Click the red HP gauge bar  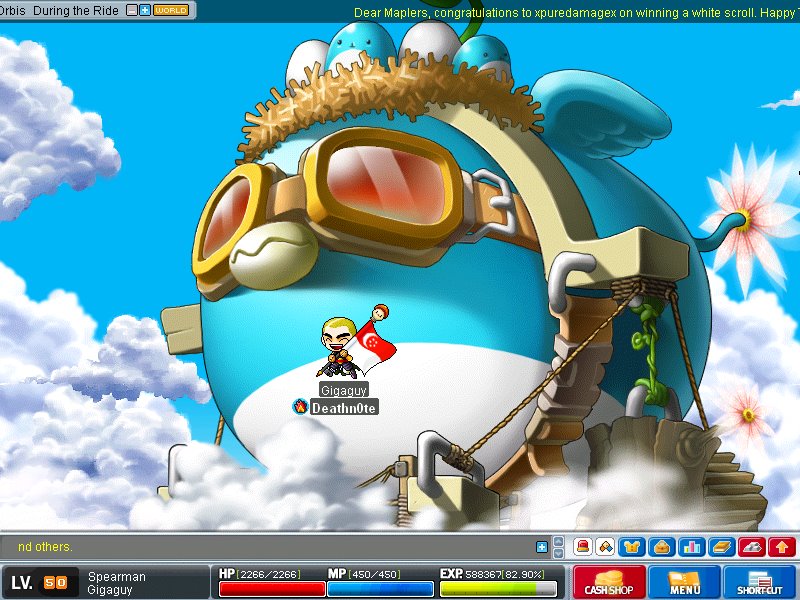[272, 589]
